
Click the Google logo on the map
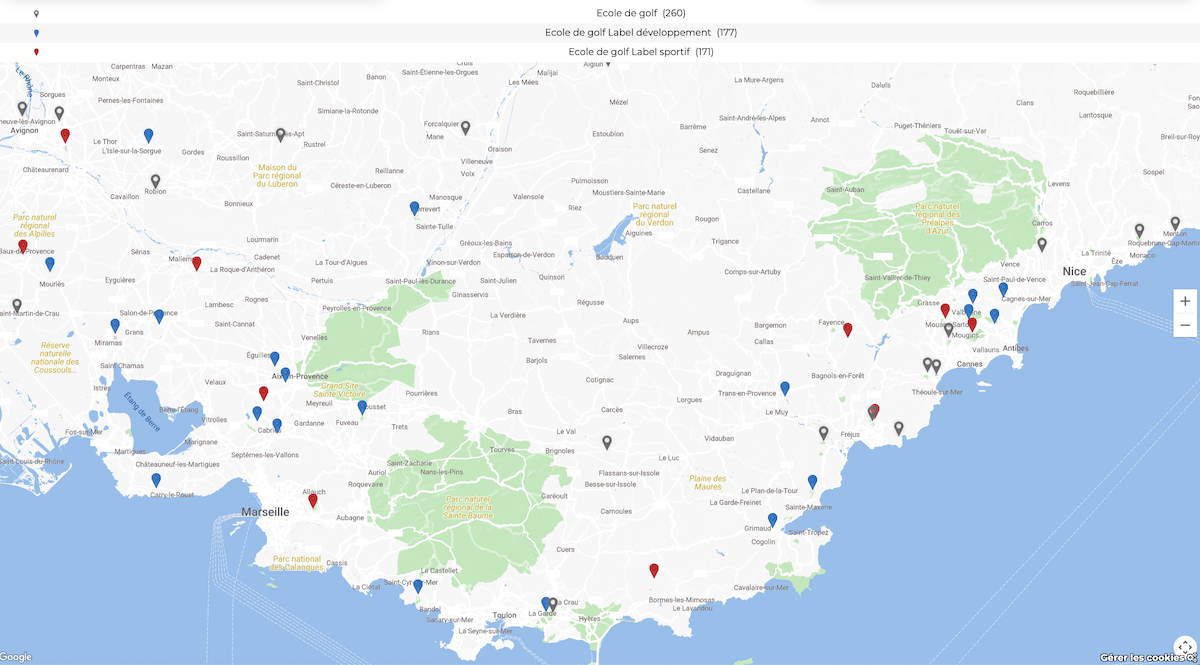click(x=17, y=657)
